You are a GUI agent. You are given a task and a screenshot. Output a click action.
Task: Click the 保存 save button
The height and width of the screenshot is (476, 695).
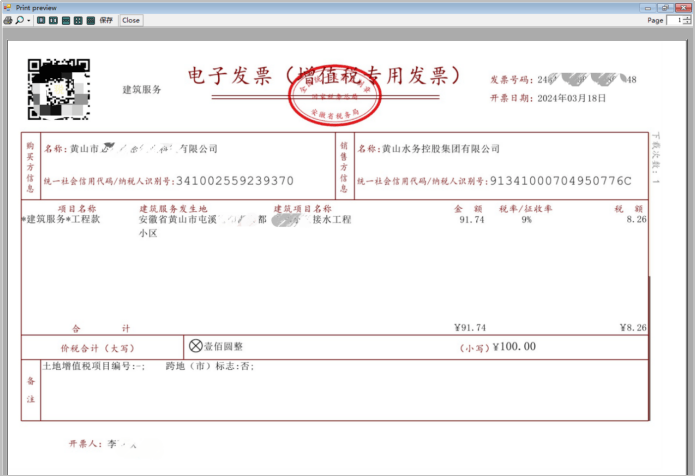point(106,20)
